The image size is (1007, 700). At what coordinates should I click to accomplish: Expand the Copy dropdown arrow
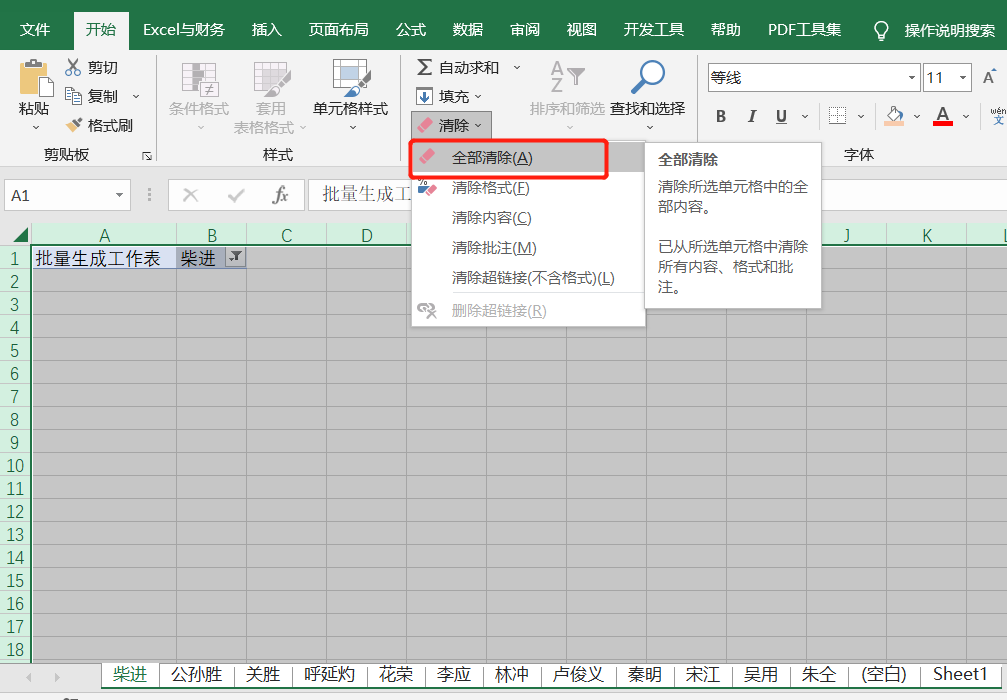click(x=136, y=96)
